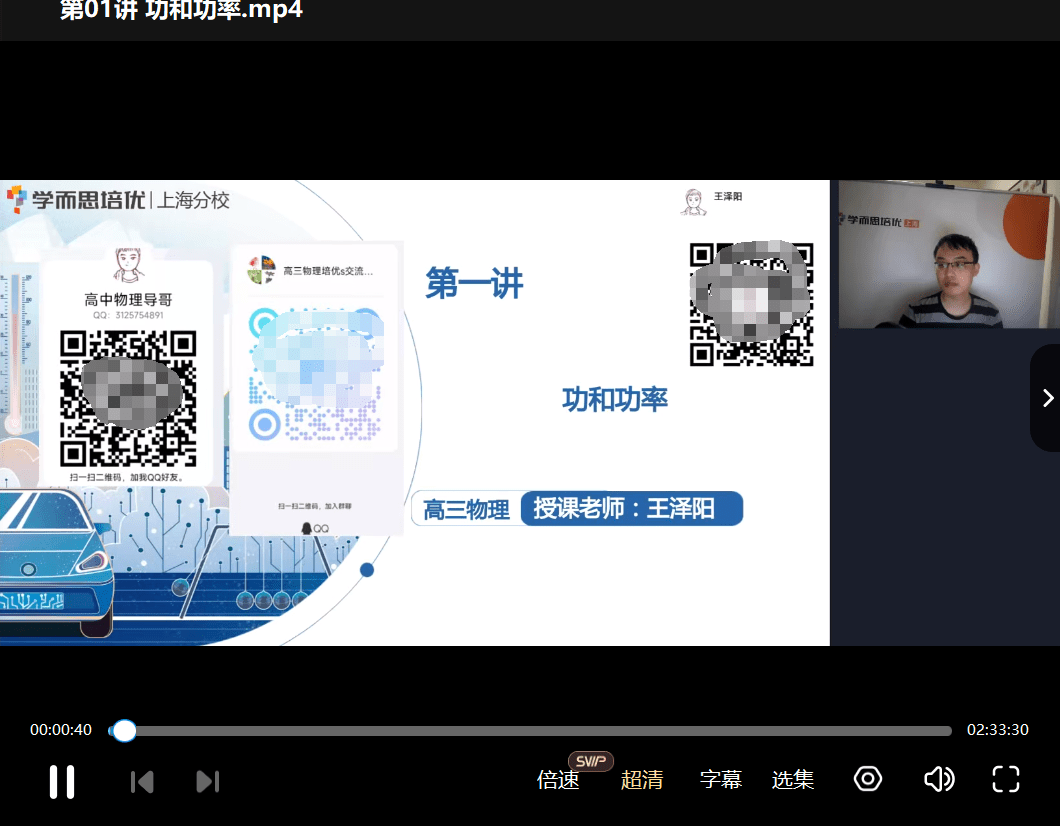1060x826 pixels.
Task: Click the QR code beside 第一讲
Action: click(x=751, y=304)
